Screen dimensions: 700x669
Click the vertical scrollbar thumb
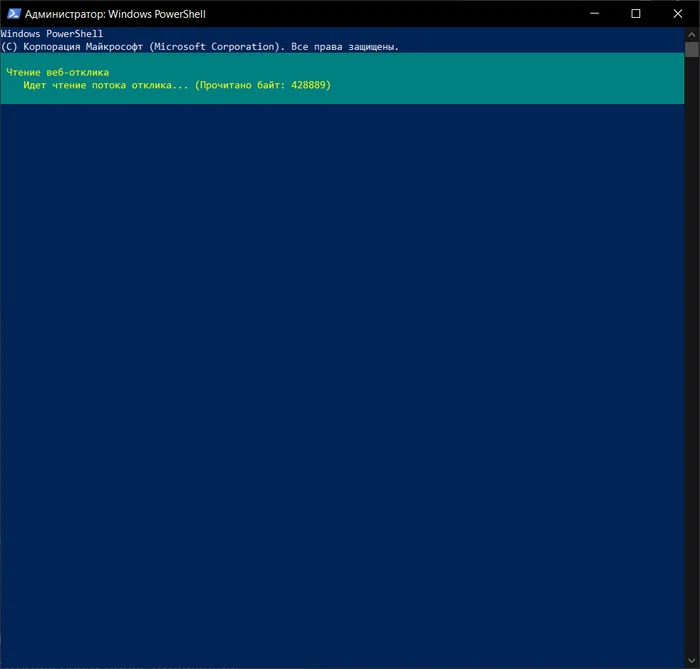tap(691, 48)
